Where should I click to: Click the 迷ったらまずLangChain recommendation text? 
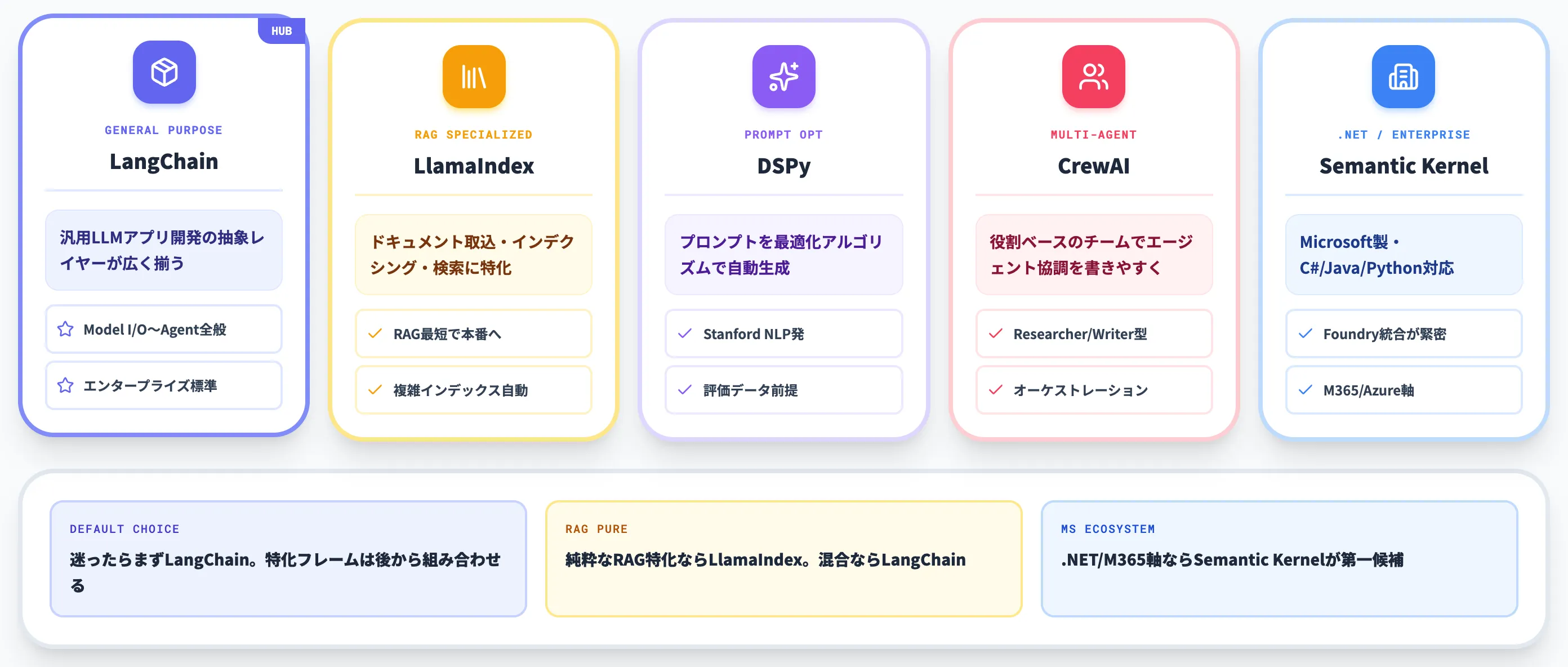(x=285, y=572)
